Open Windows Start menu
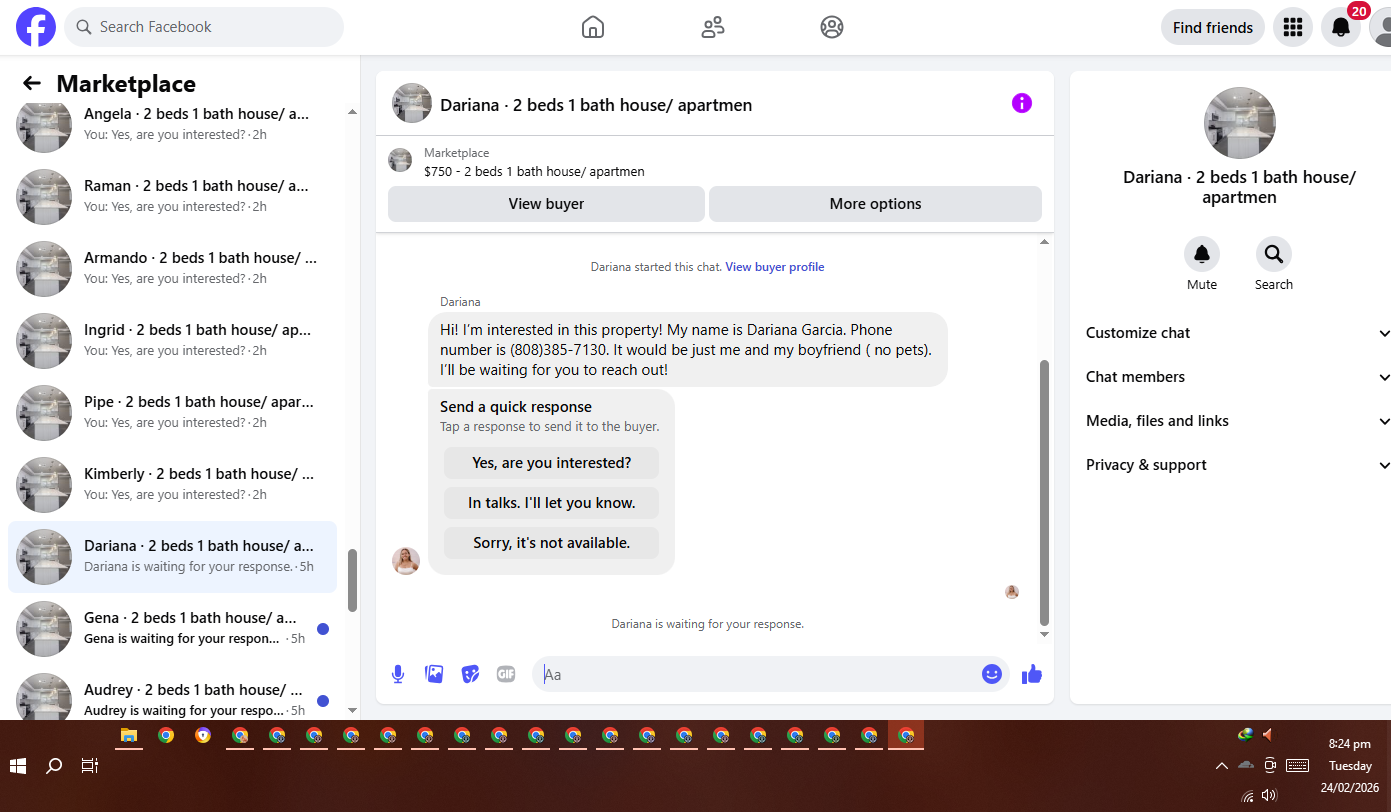Screen dimensions: 1391x812 coord(18,766)
